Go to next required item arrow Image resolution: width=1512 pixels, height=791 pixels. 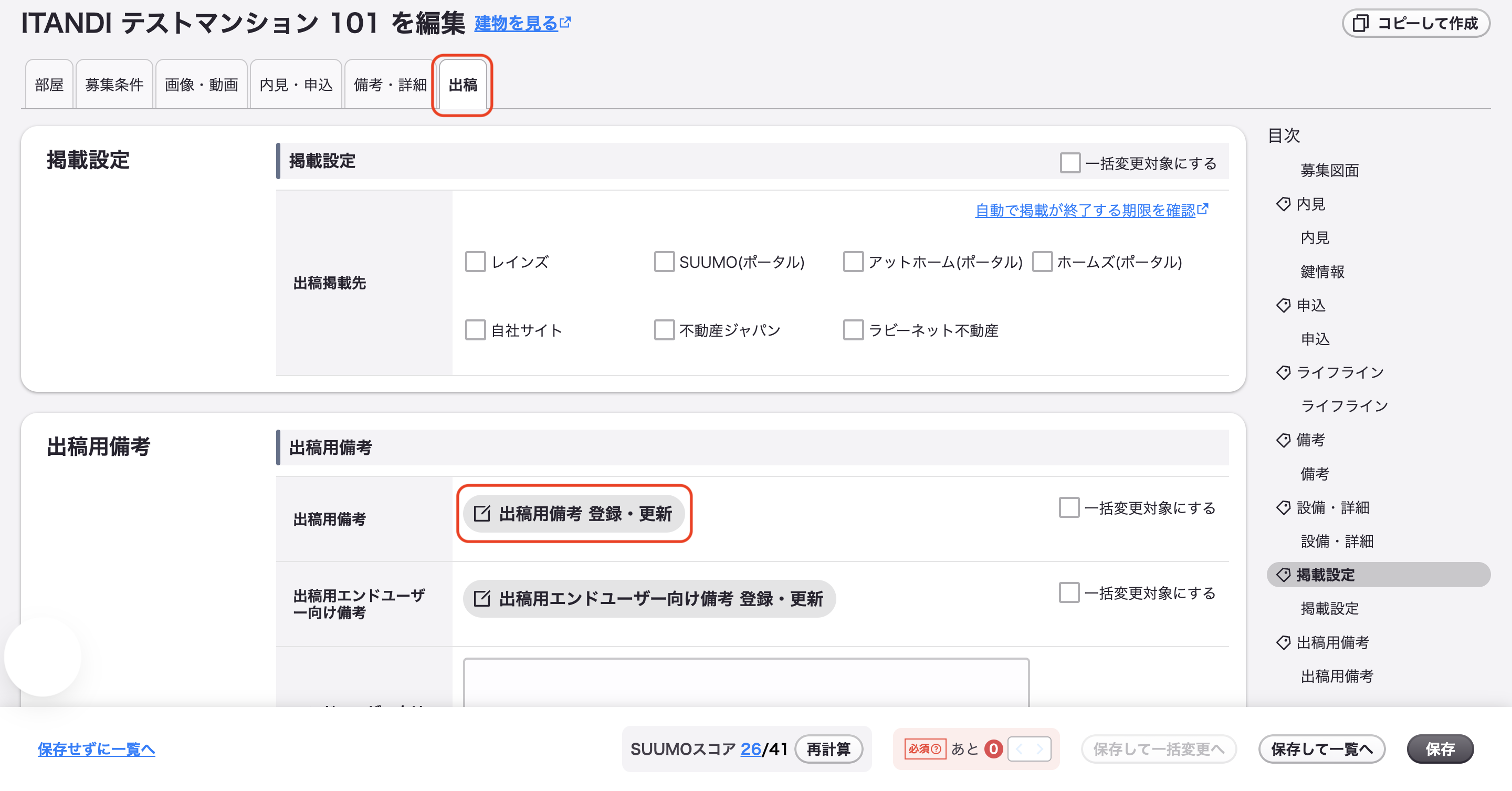pos(1039,749)
